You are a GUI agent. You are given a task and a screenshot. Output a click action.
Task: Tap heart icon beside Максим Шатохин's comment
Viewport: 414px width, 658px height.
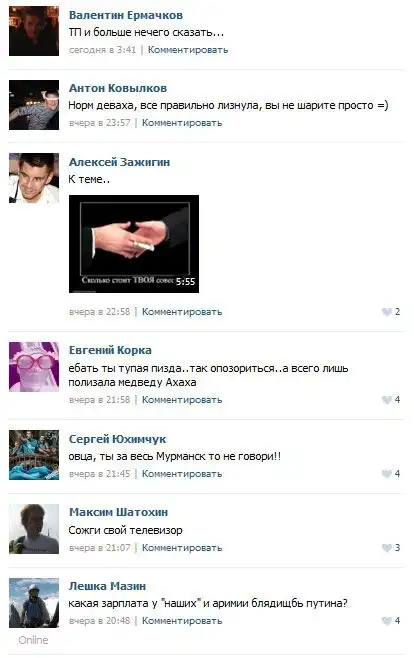coord(386,548)
